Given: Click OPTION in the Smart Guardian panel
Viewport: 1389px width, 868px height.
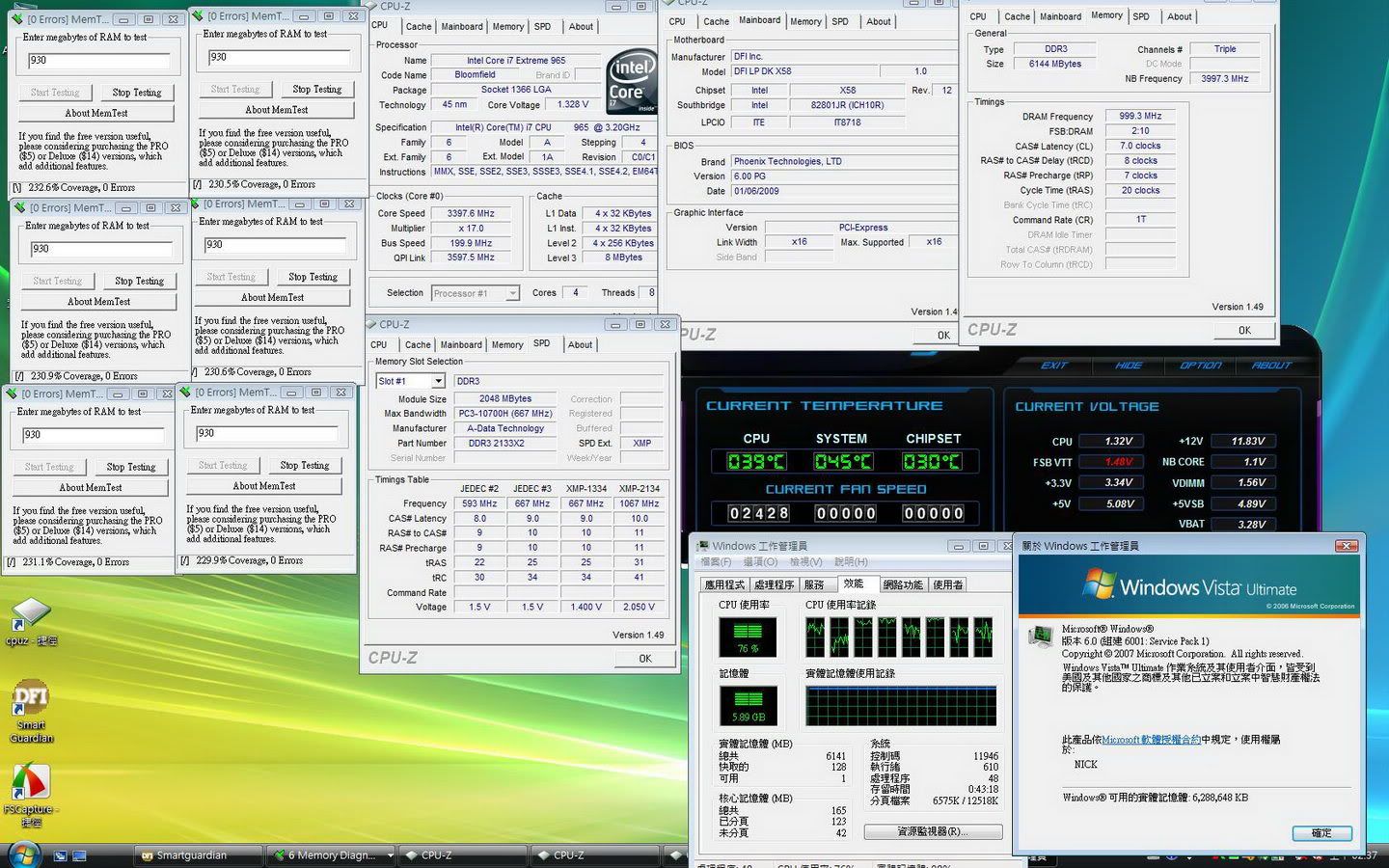Looking at the screenshot, I should [x=1201, y=366].
